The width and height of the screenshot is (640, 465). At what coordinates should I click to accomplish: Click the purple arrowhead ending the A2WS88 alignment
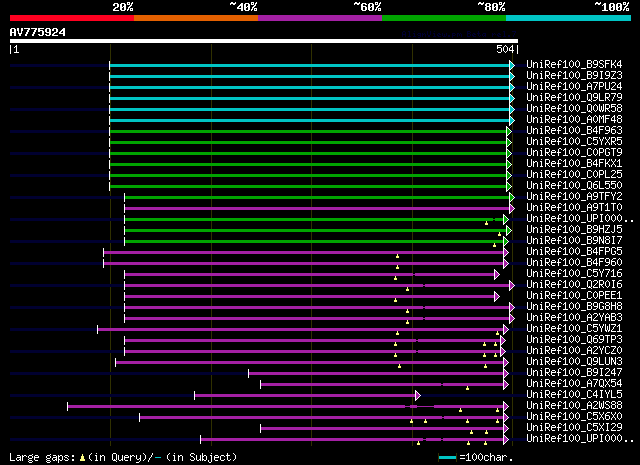pos(506,406)
